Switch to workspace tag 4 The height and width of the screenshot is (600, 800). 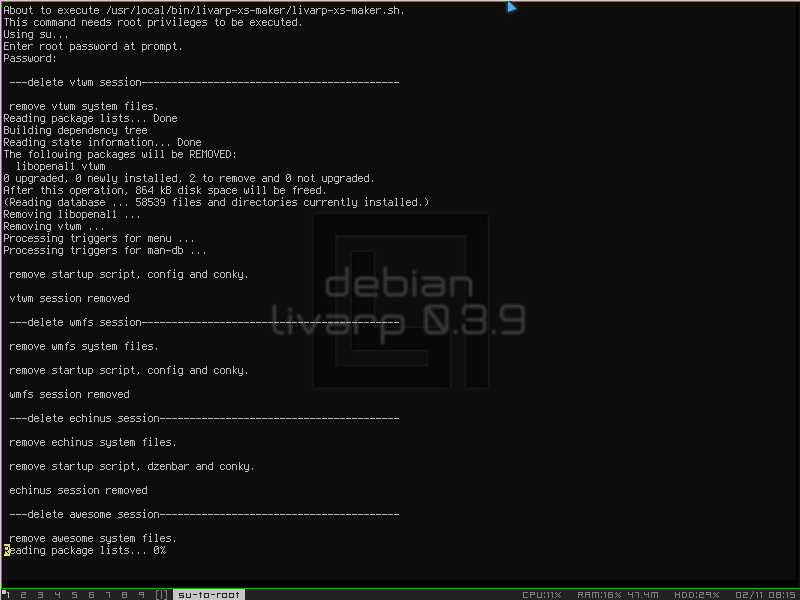pos(57,594)
